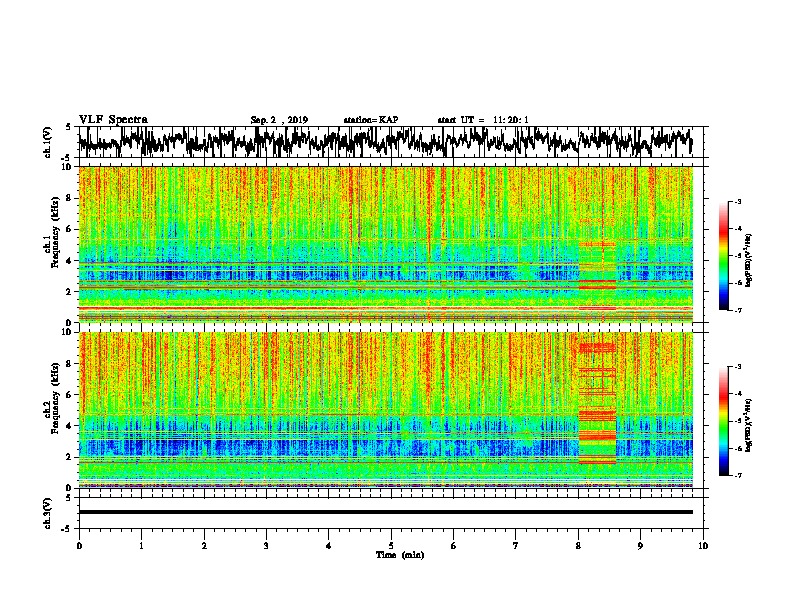Screen dimensions: 792x612
Task: Click the "-7" label on the lower colorbar
Action: click(738, 476)
